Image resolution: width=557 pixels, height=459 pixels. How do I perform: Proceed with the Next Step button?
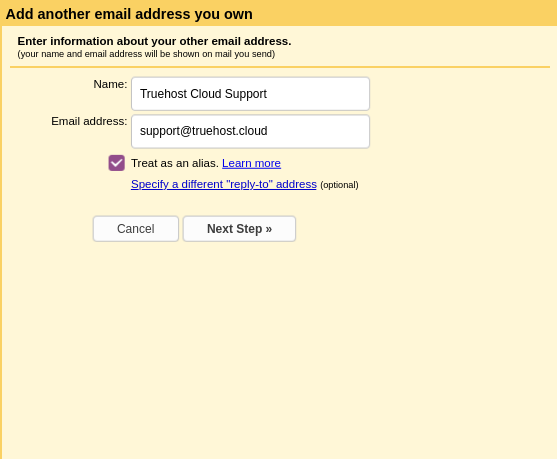click(239, 229)
